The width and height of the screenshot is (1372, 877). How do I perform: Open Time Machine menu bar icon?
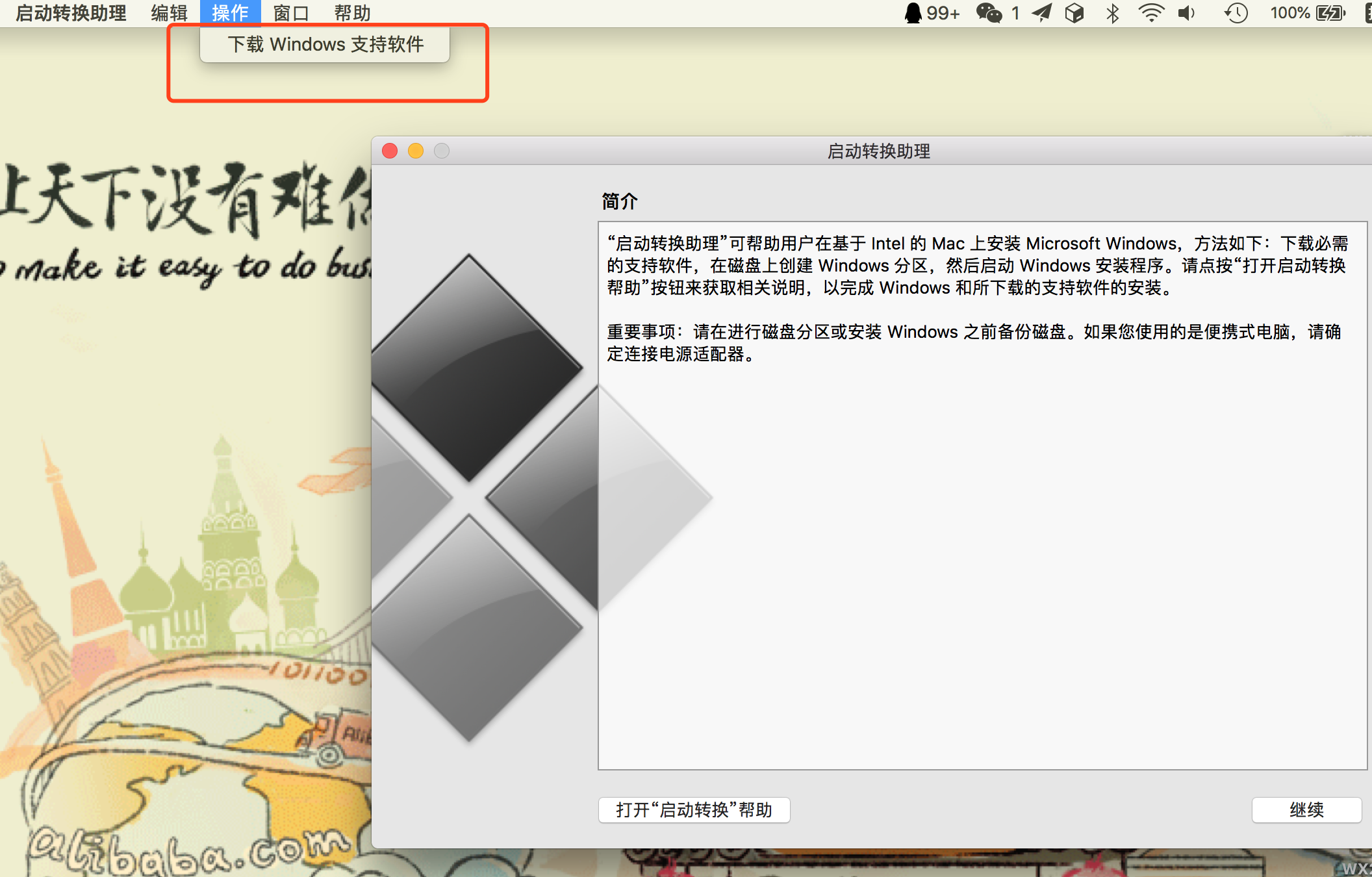point(1236,13)
